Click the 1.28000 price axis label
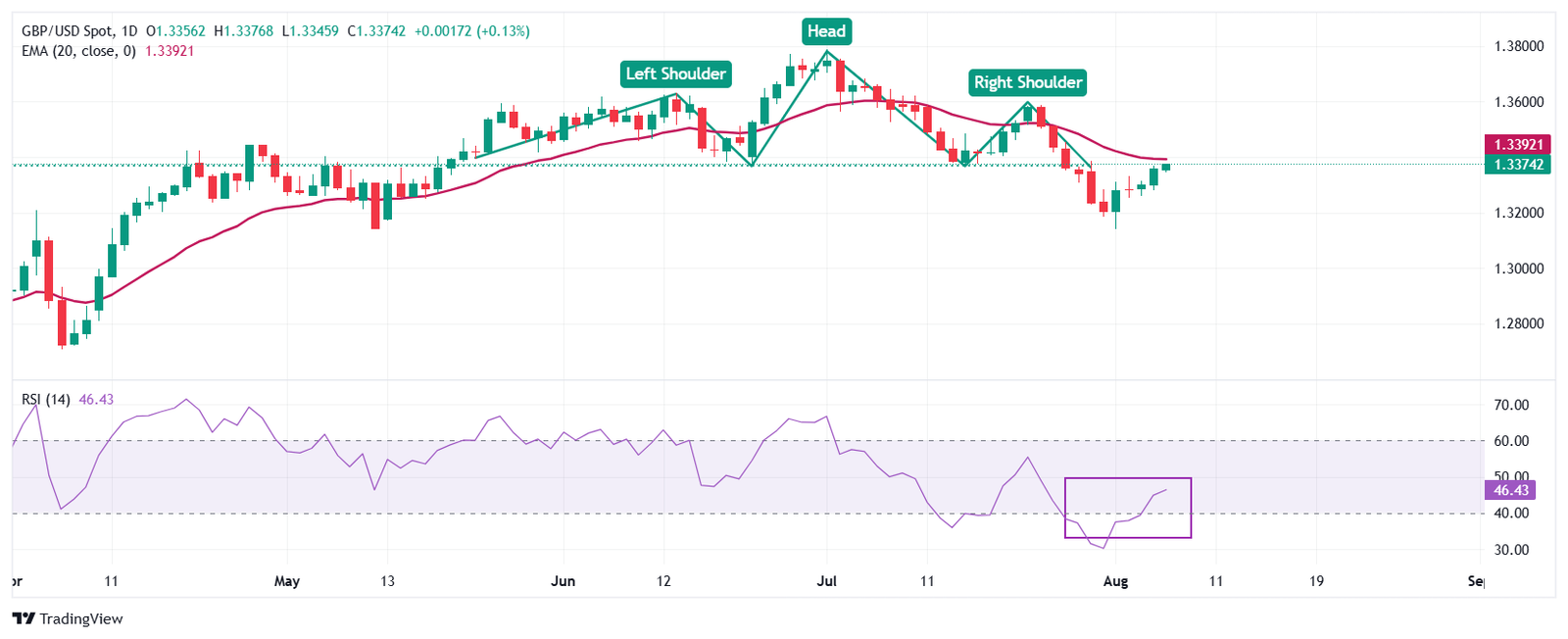 [1518, 323]
